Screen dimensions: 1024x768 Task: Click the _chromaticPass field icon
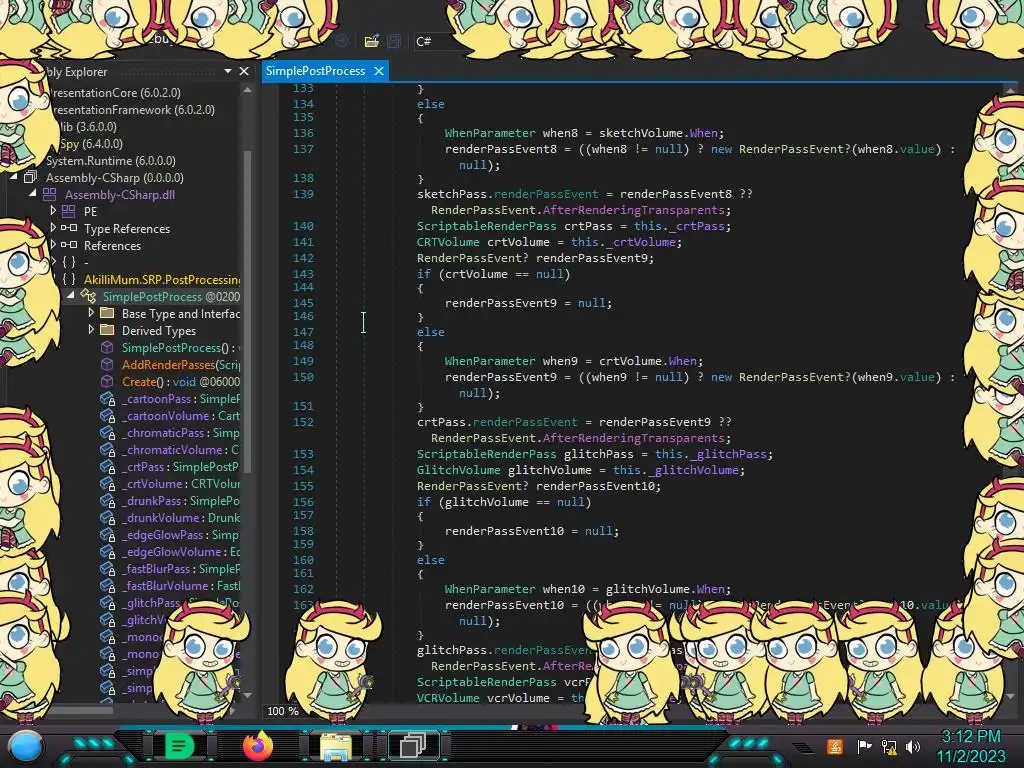tap(107, 432)
